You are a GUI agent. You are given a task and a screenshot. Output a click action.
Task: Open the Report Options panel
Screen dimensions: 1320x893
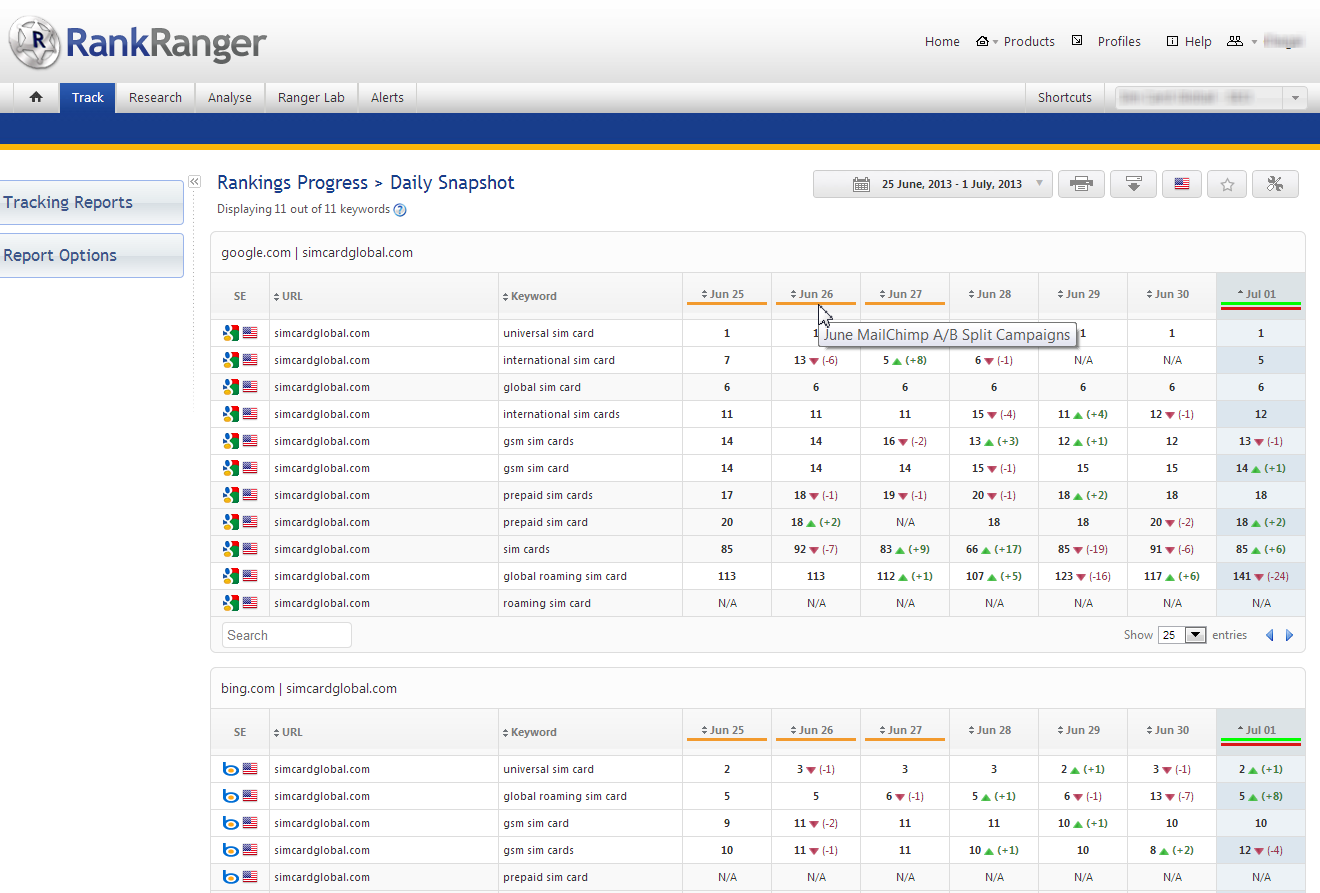90,255
